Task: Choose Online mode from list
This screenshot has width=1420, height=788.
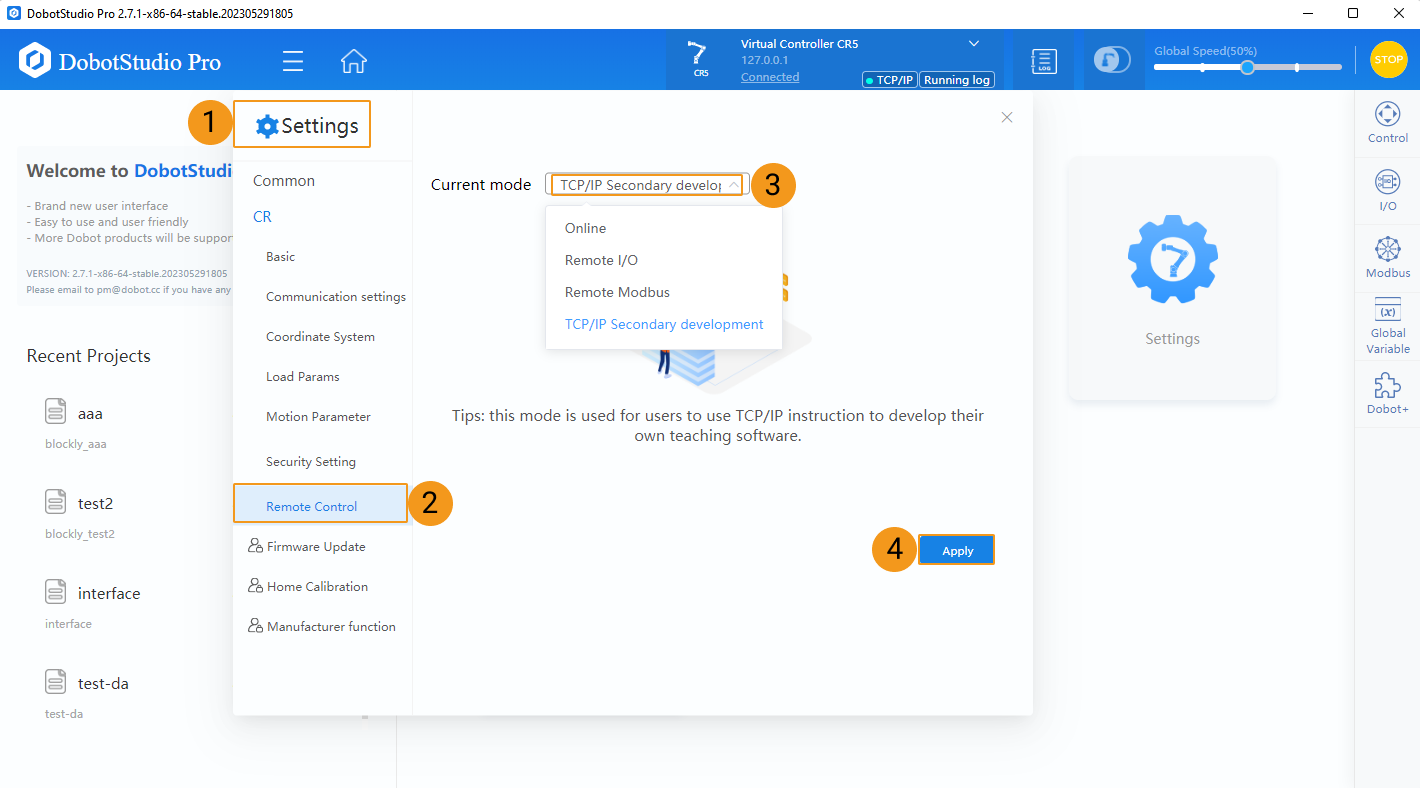Action: pyautogui.click(x=585, y=228)
